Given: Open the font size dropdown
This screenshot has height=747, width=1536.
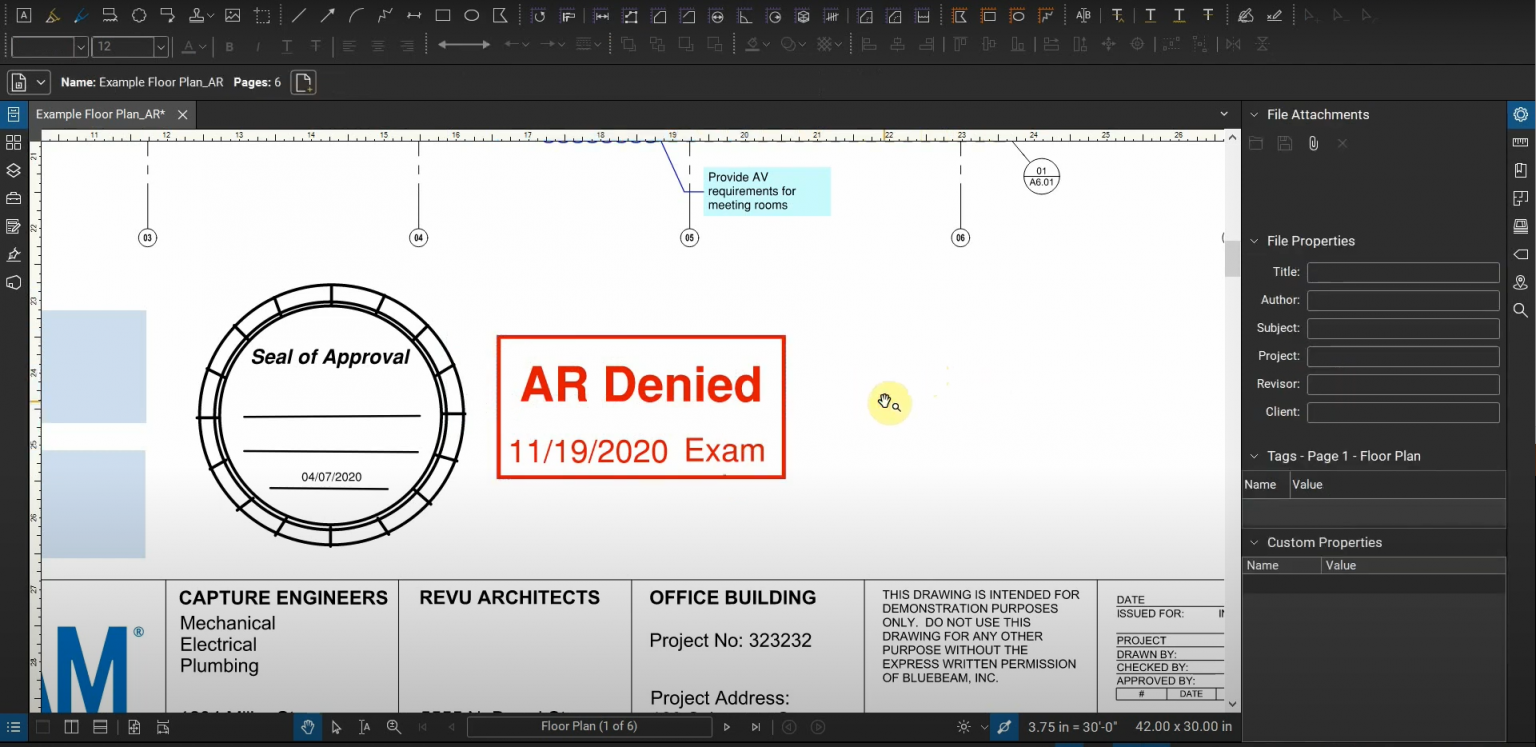Looking at the screenshot, I should pyautogui.click(x=160, y=47).
